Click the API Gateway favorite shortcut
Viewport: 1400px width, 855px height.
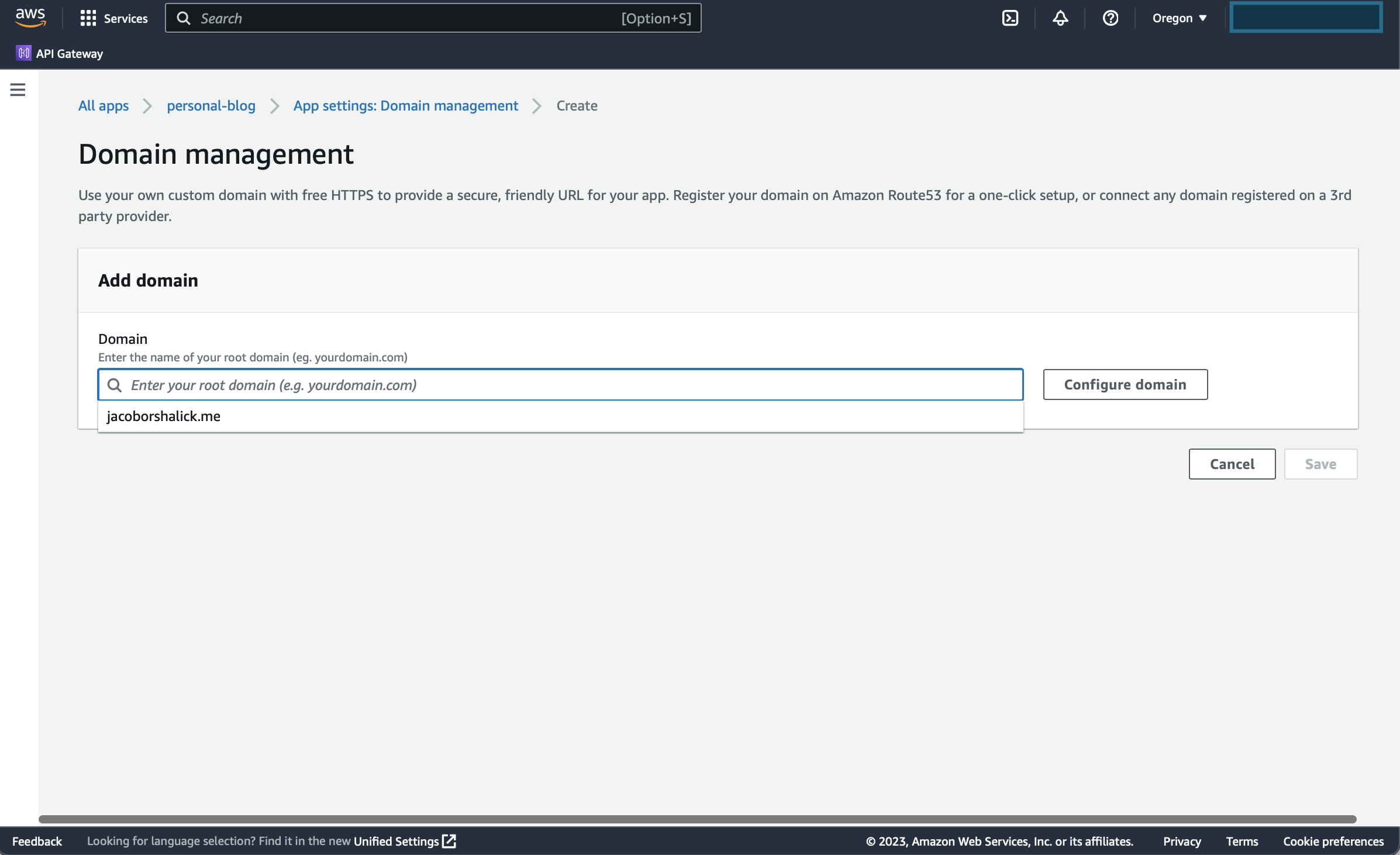pos(60,53)
